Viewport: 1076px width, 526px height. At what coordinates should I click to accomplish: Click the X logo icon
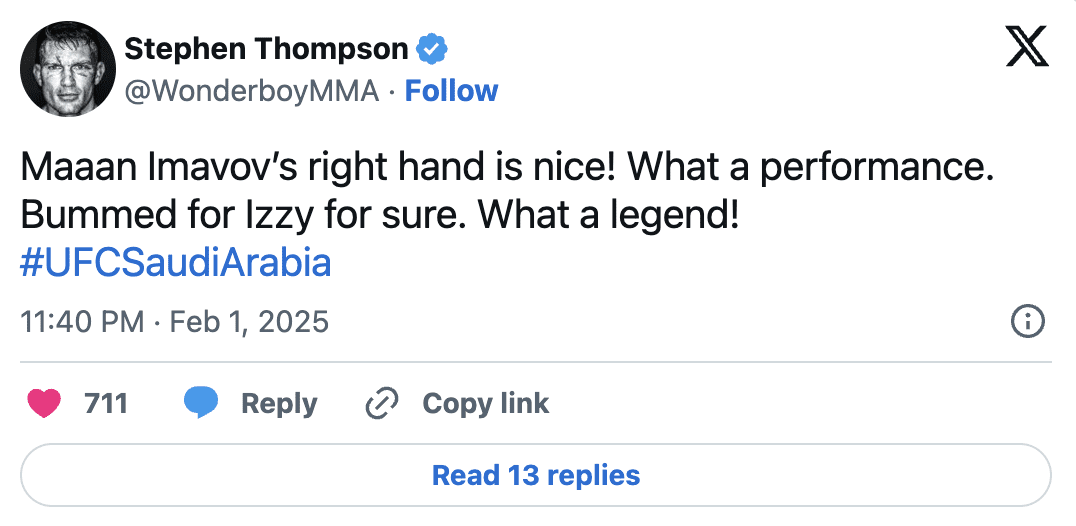[1026, 47]
